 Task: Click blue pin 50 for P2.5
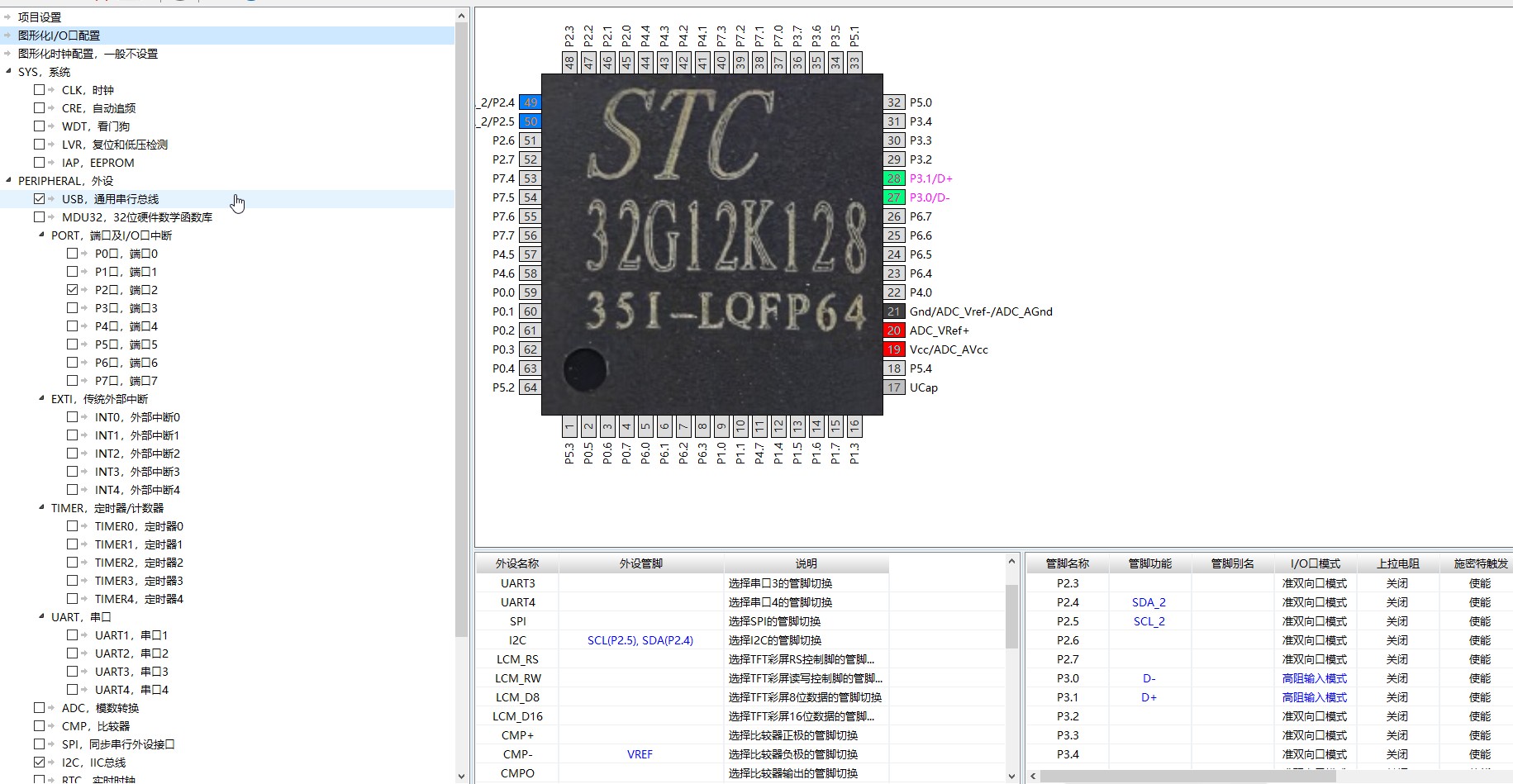(530, 121)
